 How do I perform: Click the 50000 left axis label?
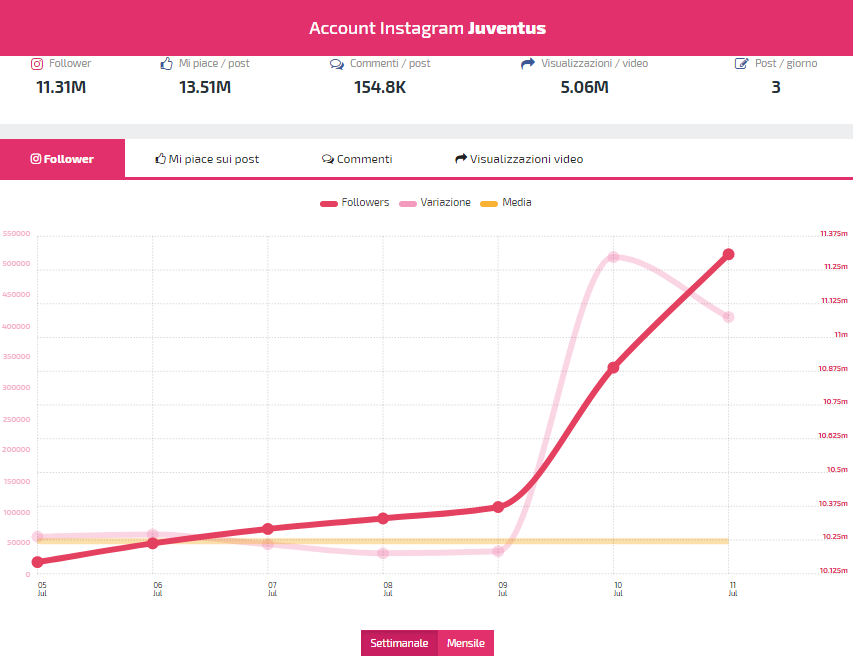coord(18,543)
